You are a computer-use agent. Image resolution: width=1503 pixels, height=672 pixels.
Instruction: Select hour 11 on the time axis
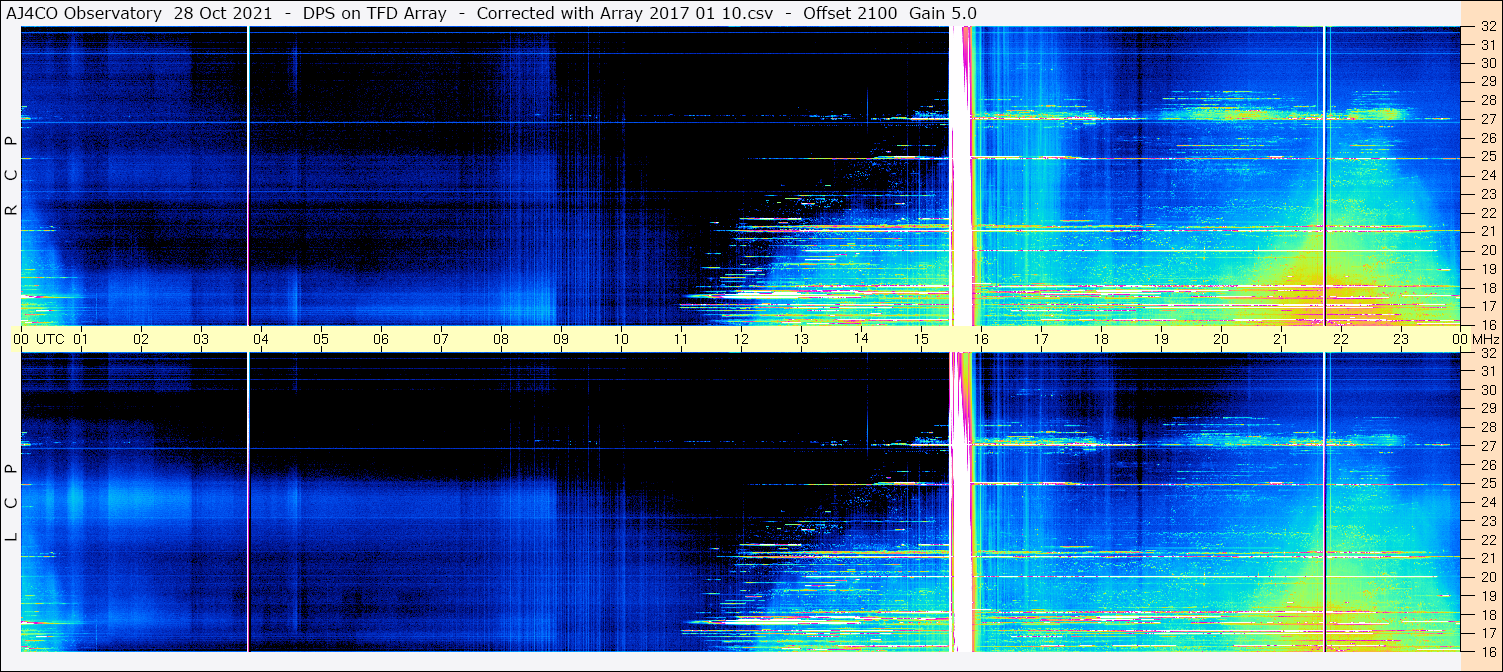[x=681, y=339]
